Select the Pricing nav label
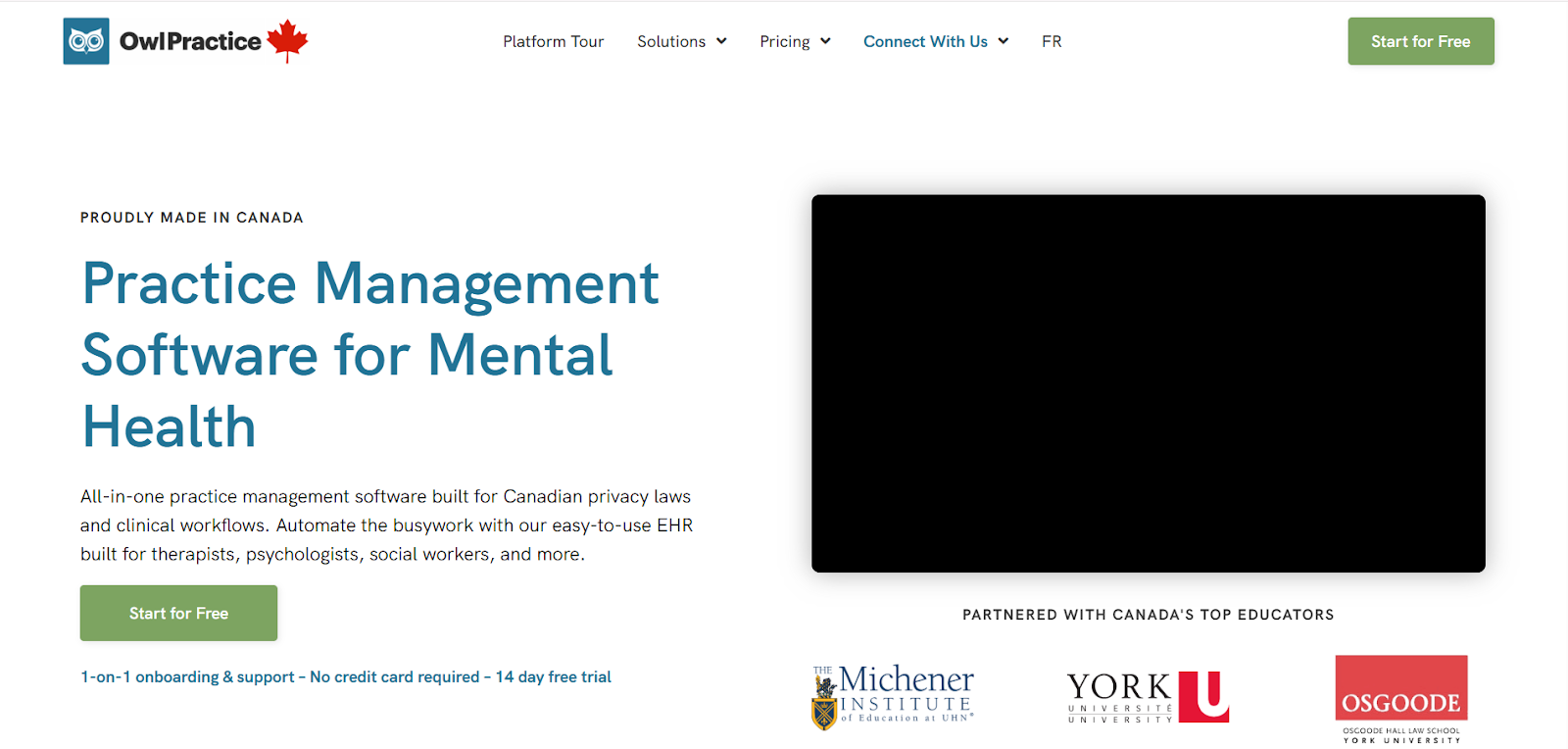This screenshot has height=749, width=1568. click(784, 41)
